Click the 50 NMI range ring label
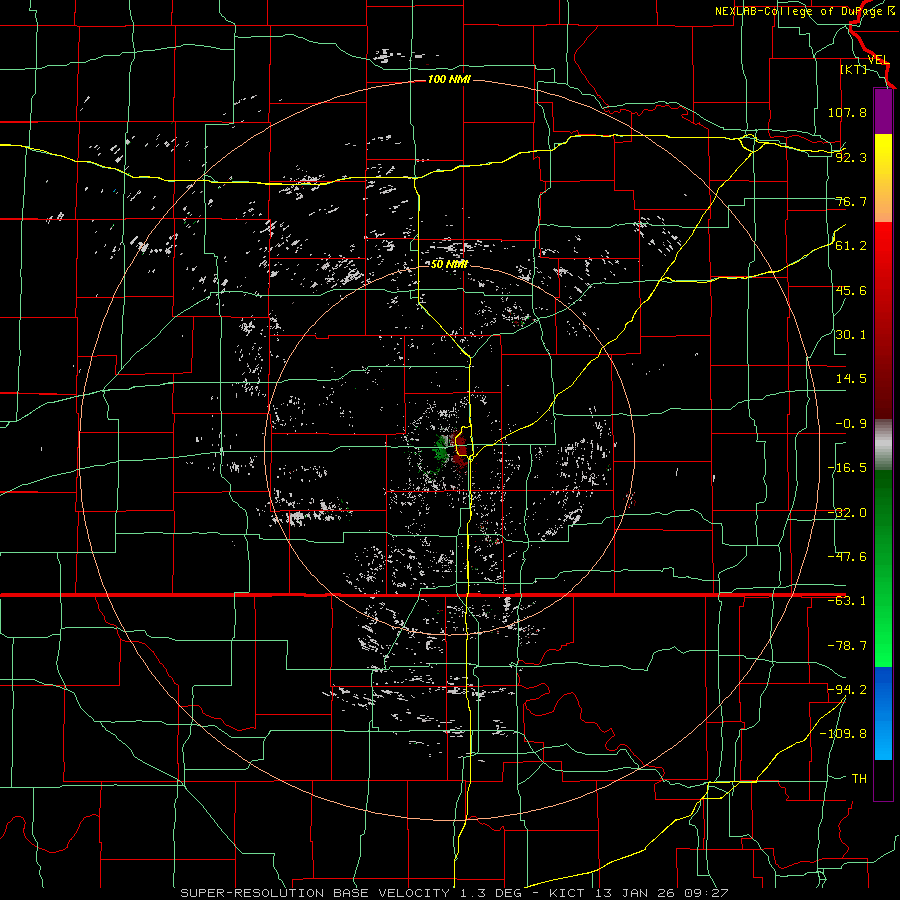Viewport: 900px width, 900px height. click(x=449, y=265)
